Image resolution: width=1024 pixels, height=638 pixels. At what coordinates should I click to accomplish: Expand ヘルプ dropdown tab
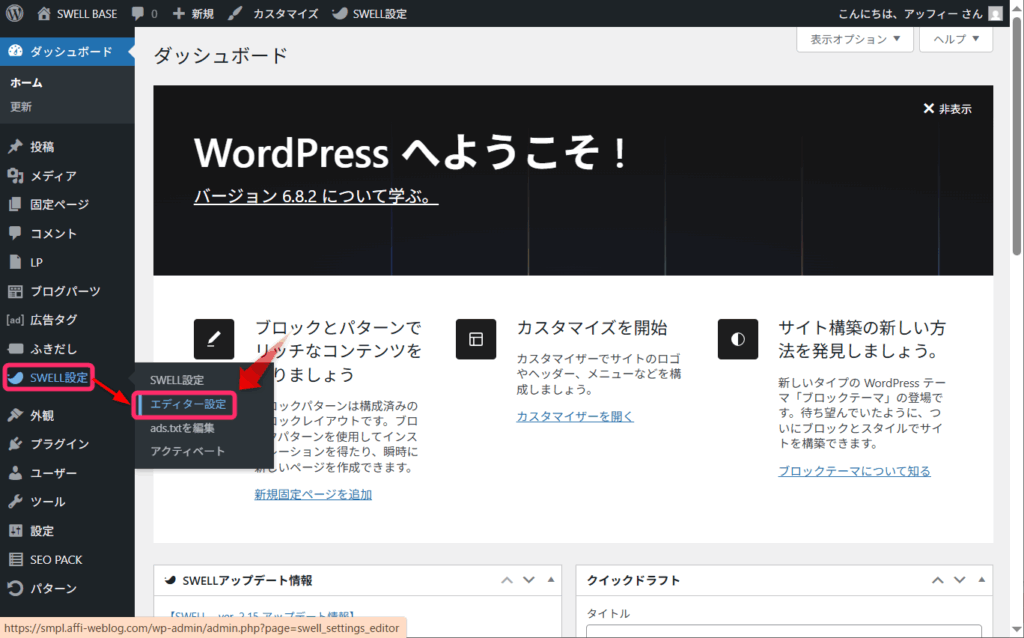click(956, 39)
